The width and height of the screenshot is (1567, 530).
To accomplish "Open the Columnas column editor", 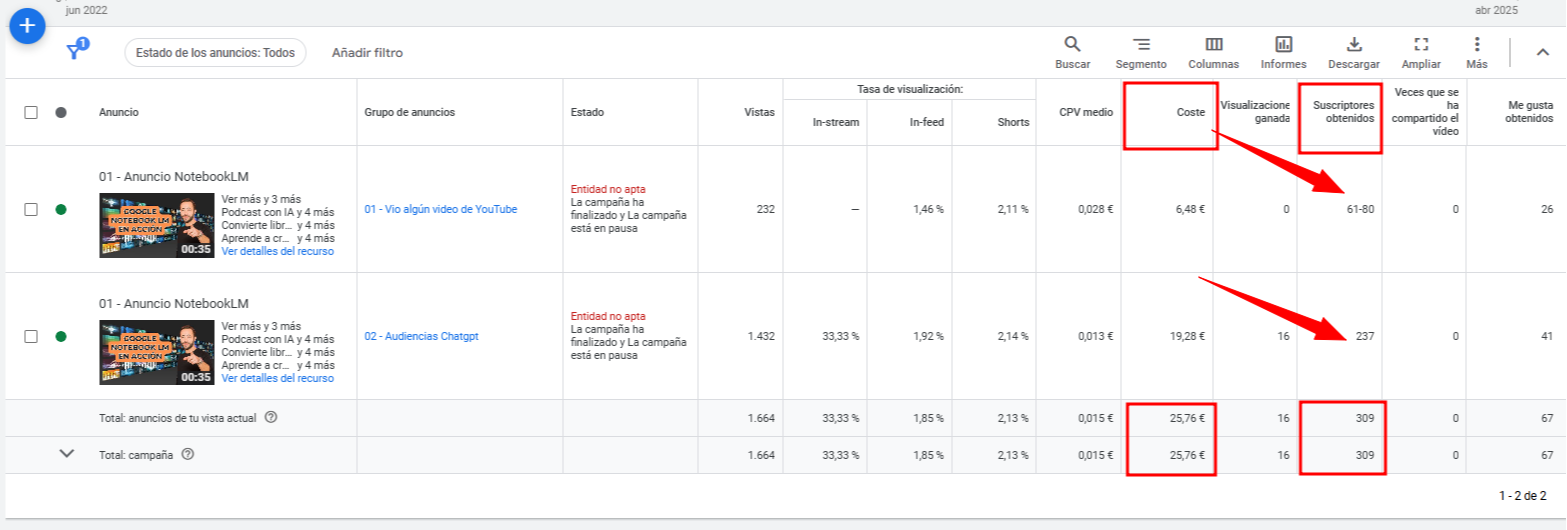I will tap(1213, 45).
